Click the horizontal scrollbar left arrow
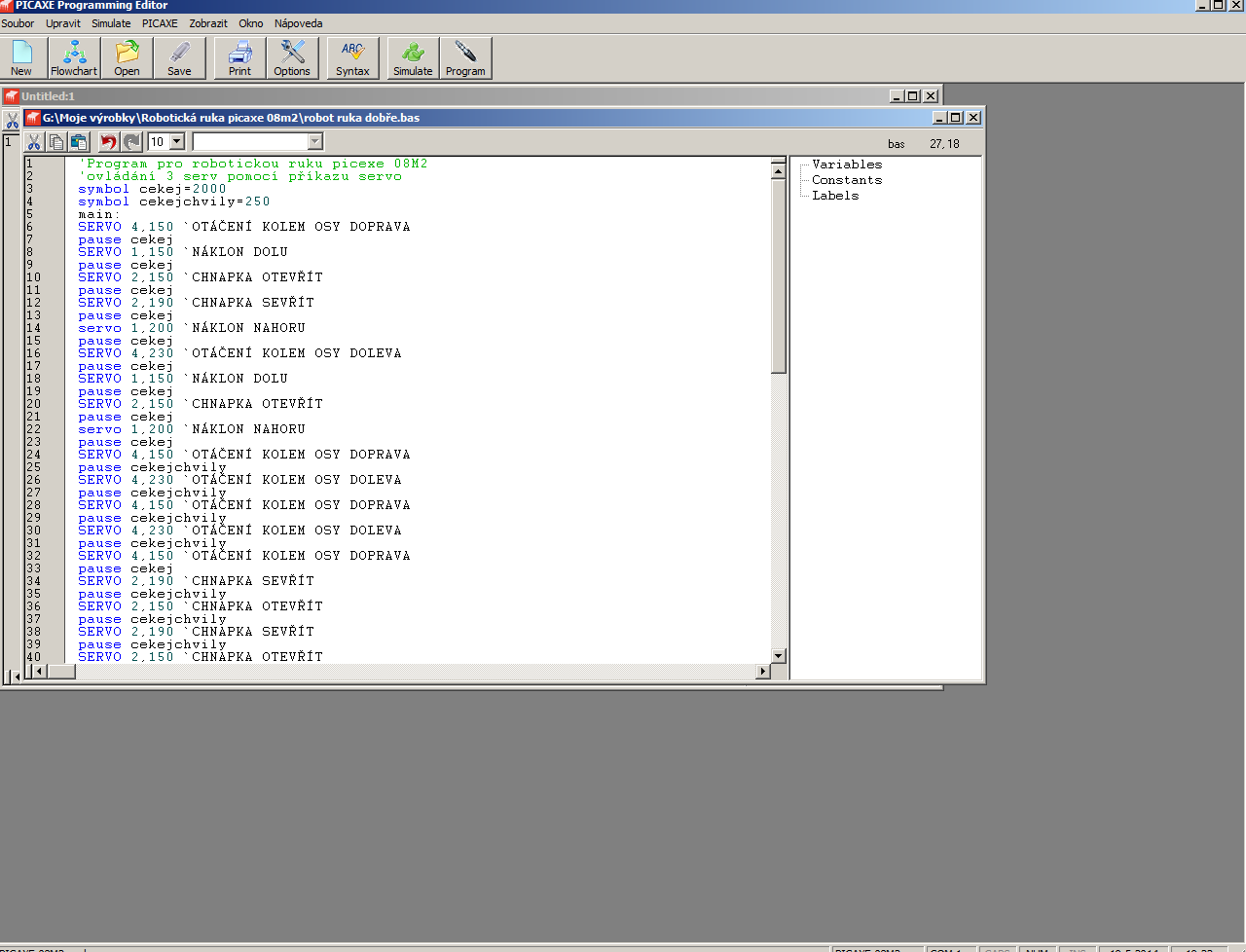This screenshot has height=952, width=1246. click(x=40, y=672)
